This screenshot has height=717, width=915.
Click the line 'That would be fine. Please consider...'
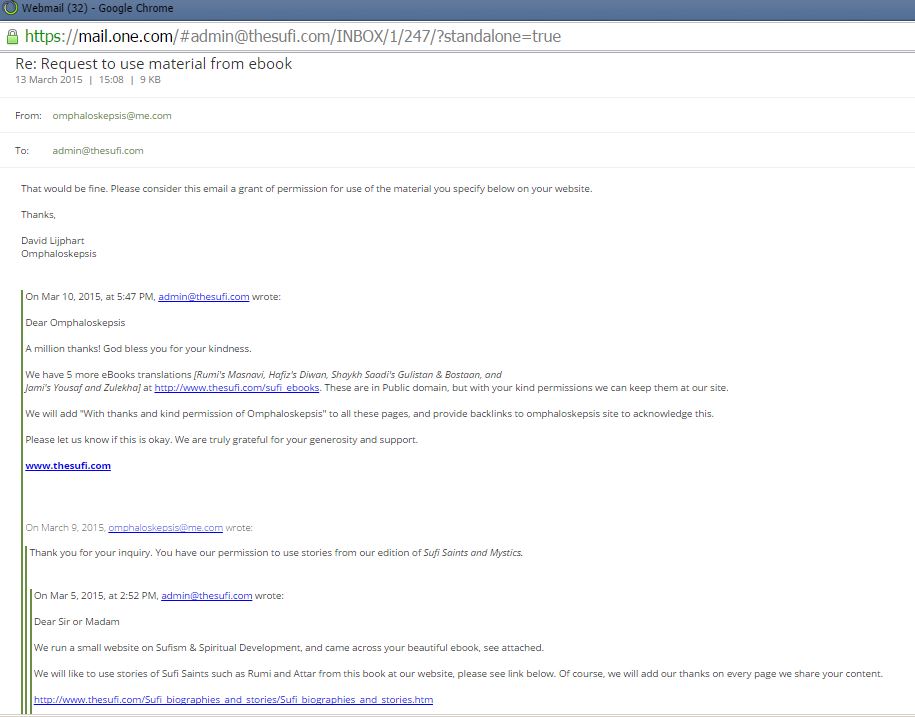click(306, 188)
